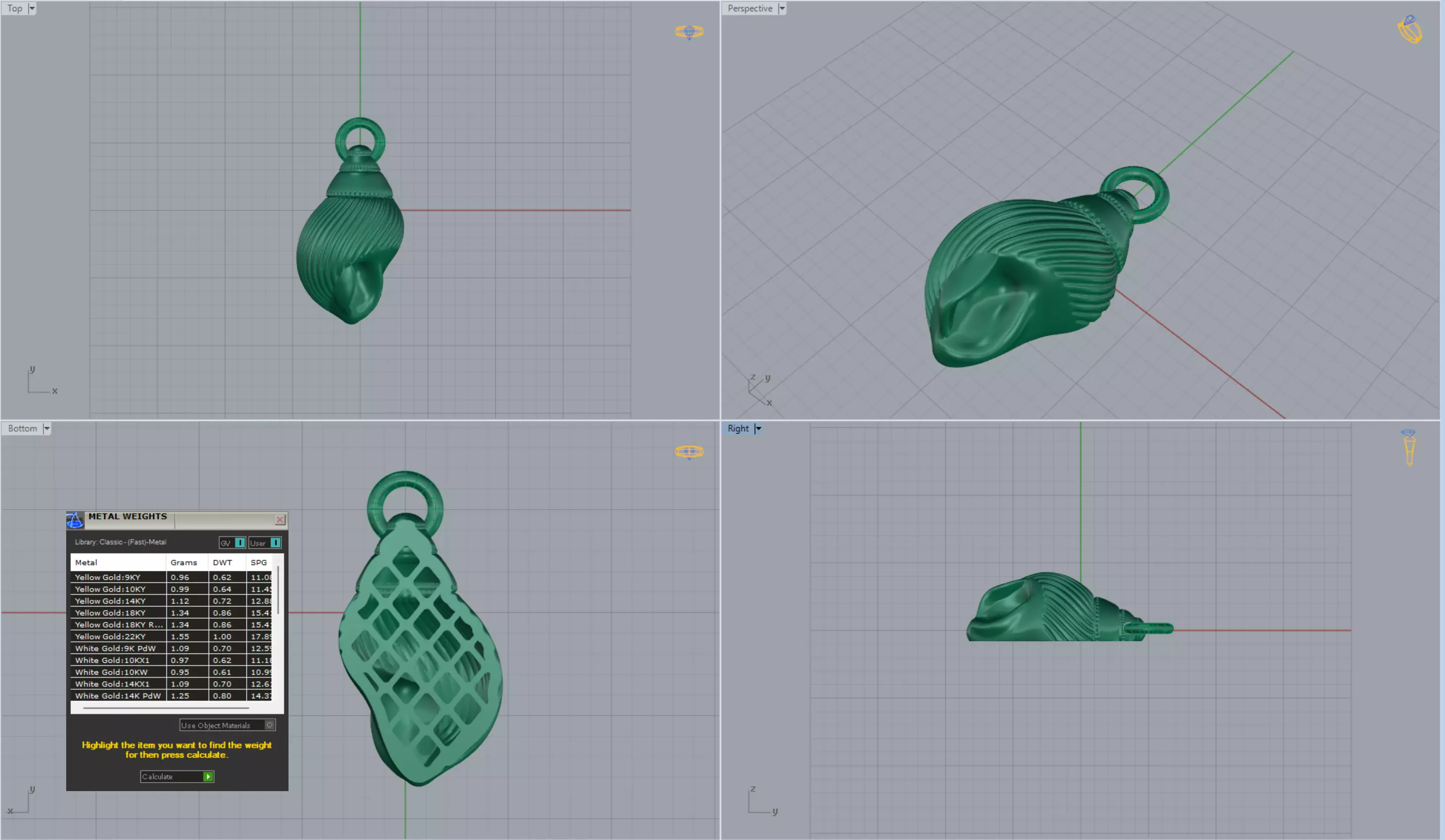Click the 1.00 DWT value for 22KY

222,637
